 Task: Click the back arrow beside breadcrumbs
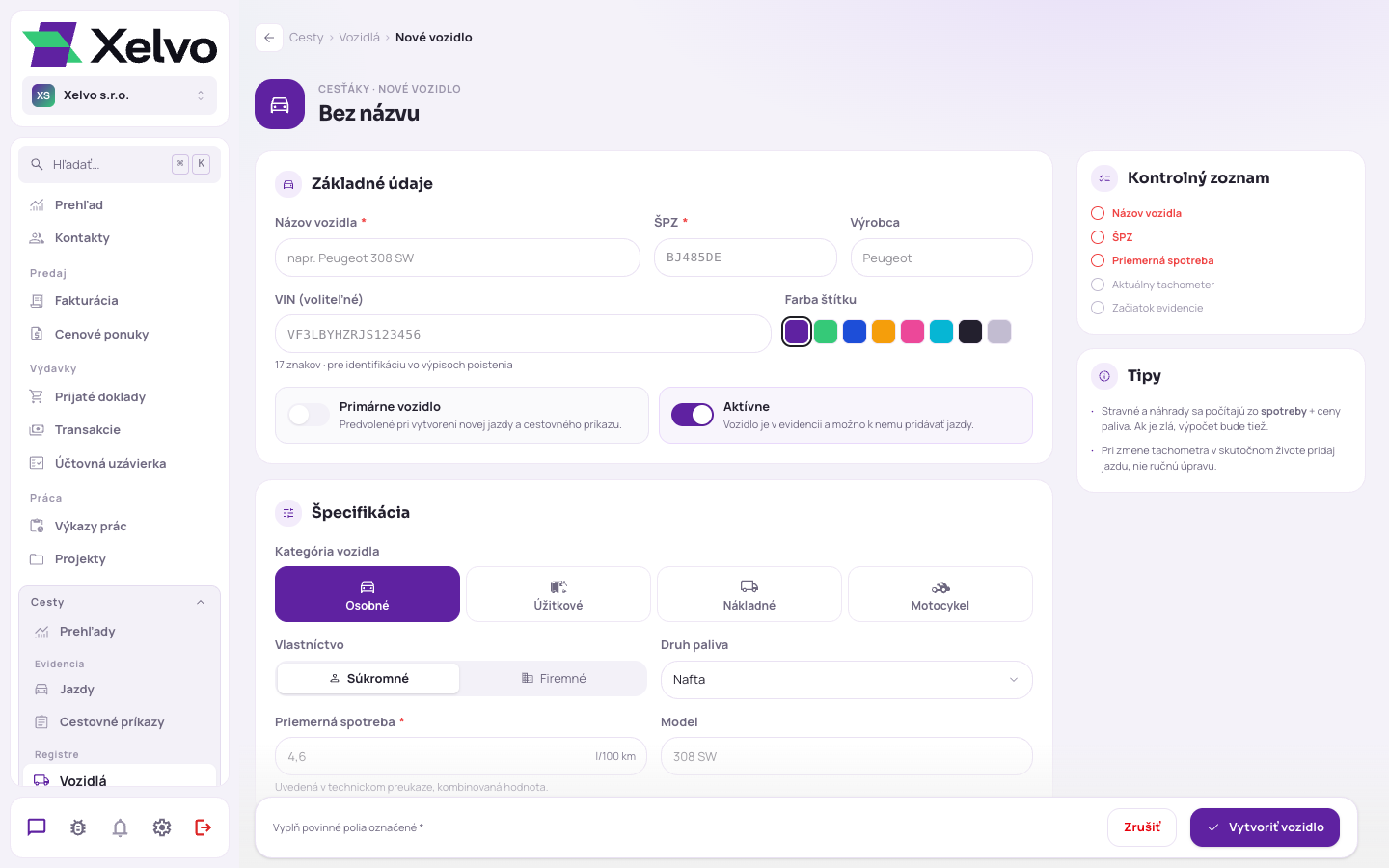click(269, 38)
